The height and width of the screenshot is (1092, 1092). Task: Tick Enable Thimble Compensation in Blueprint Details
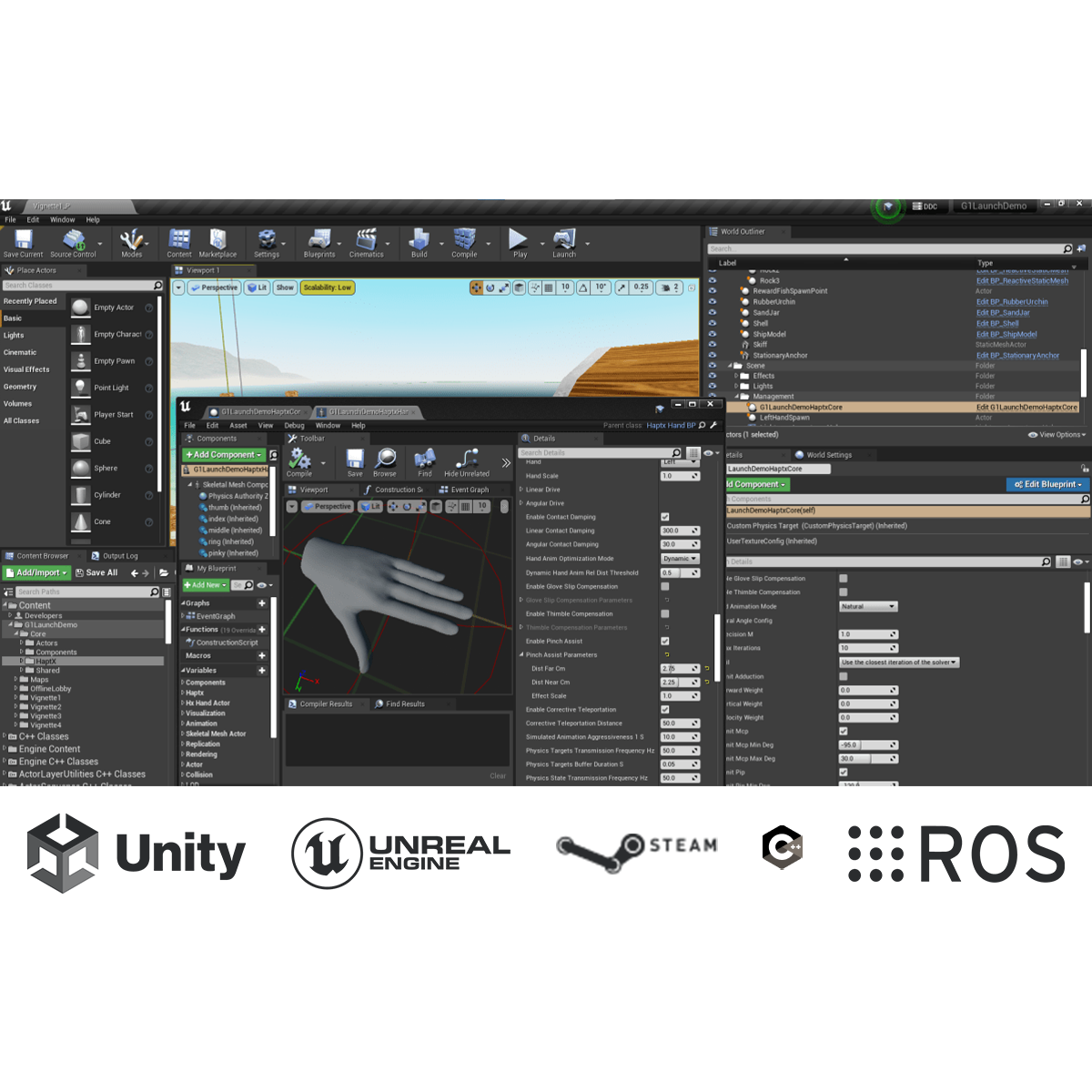pos(665,614)
